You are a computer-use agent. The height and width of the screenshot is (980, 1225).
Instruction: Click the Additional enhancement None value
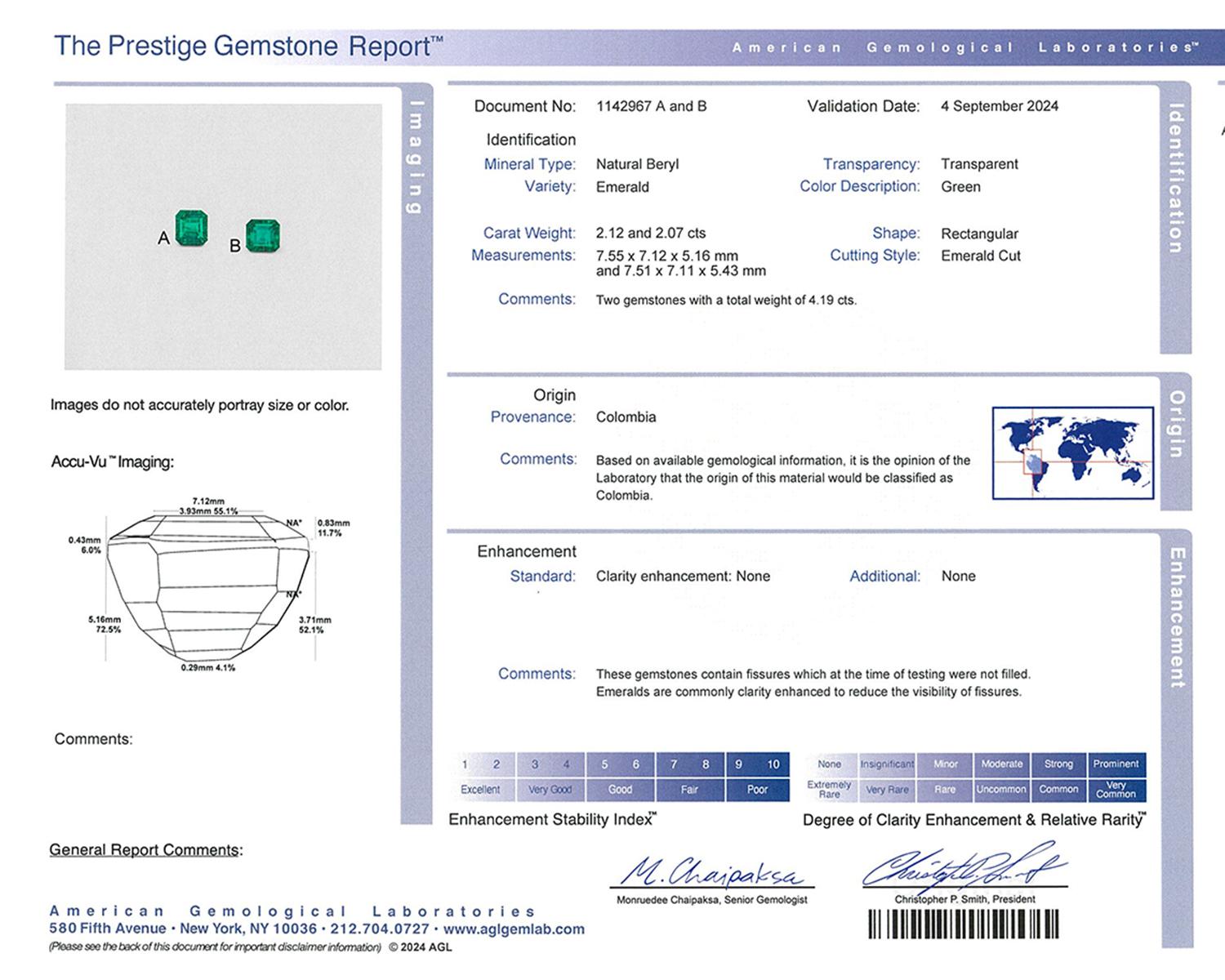coord(958,577)
